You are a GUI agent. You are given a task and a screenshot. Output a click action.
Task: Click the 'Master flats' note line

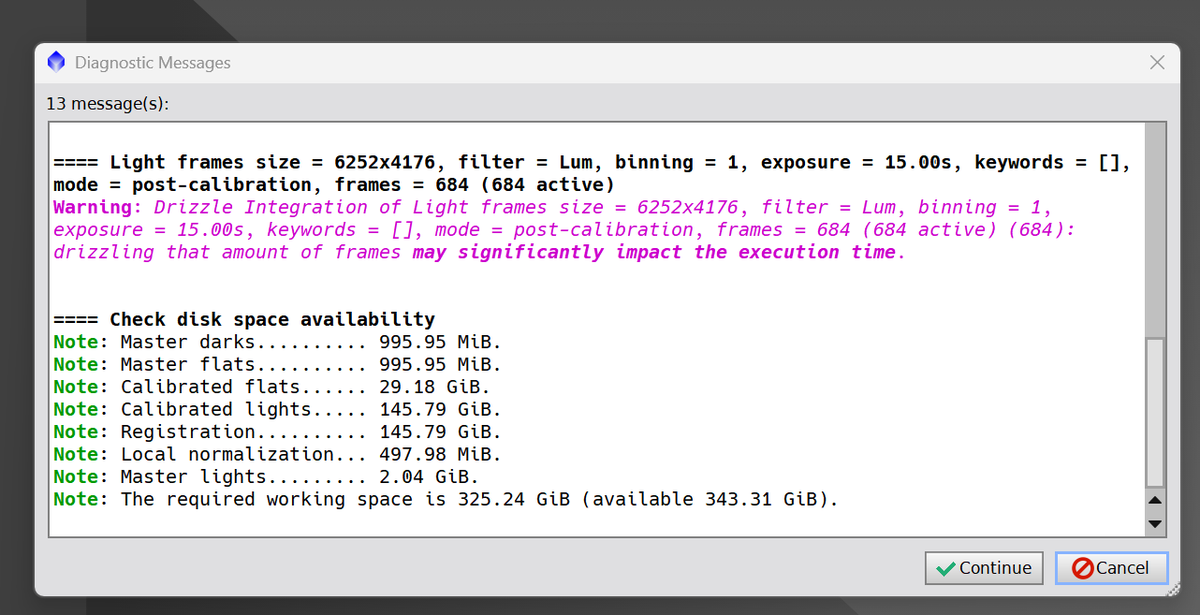[x=277, y=364]
